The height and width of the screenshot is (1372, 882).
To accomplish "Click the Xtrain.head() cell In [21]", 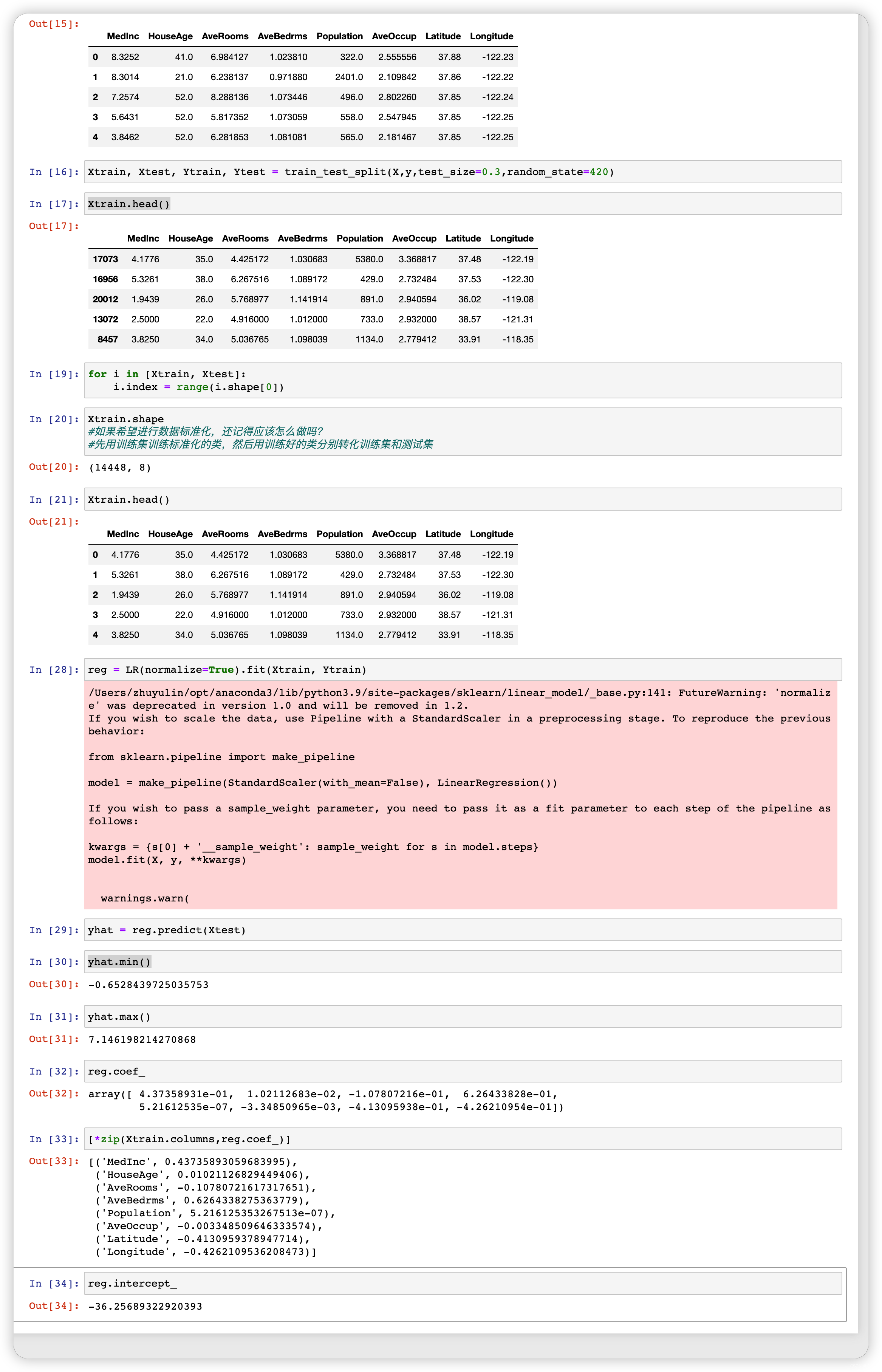I will (x=463, y=500).
